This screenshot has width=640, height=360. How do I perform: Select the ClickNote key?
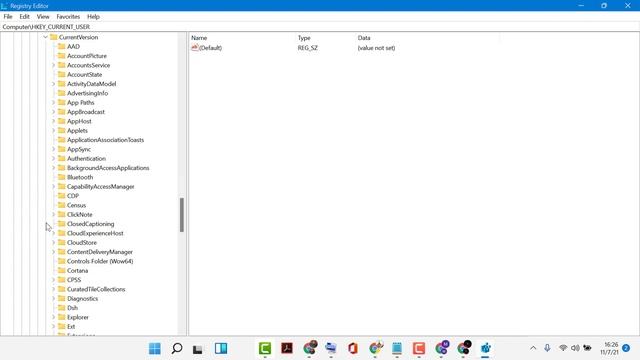pyautogui.click(x=80, y=215)
